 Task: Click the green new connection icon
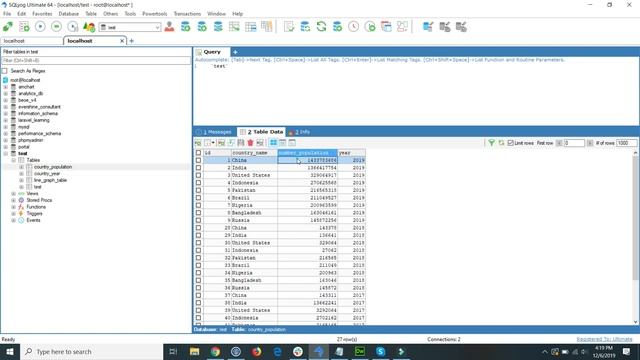pyautogui.click(x=8, y=27)
